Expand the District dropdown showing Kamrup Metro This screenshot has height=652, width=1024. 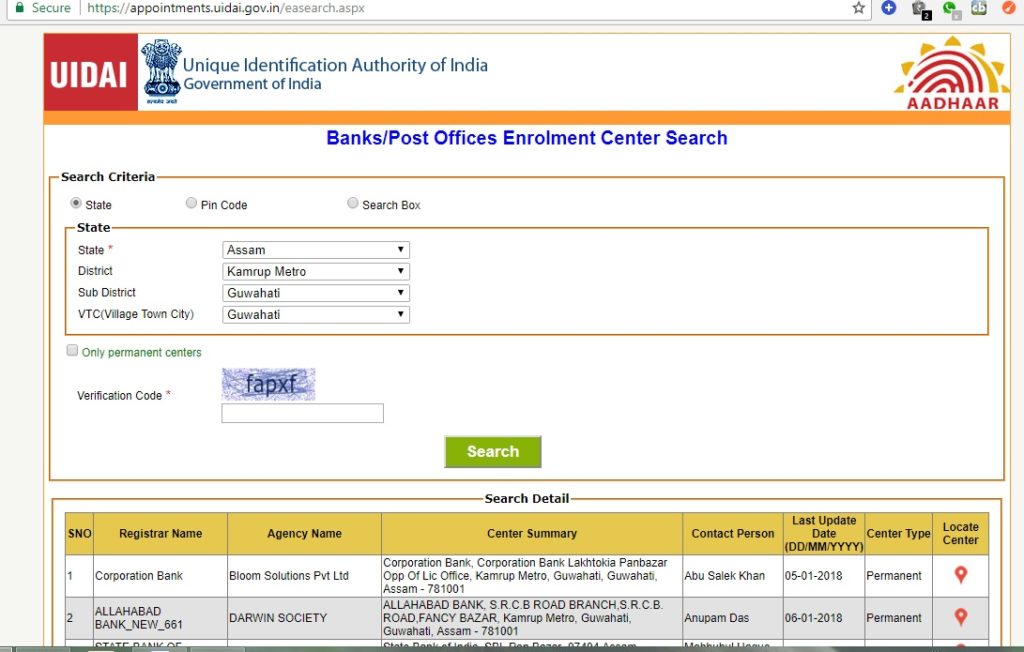315,271
